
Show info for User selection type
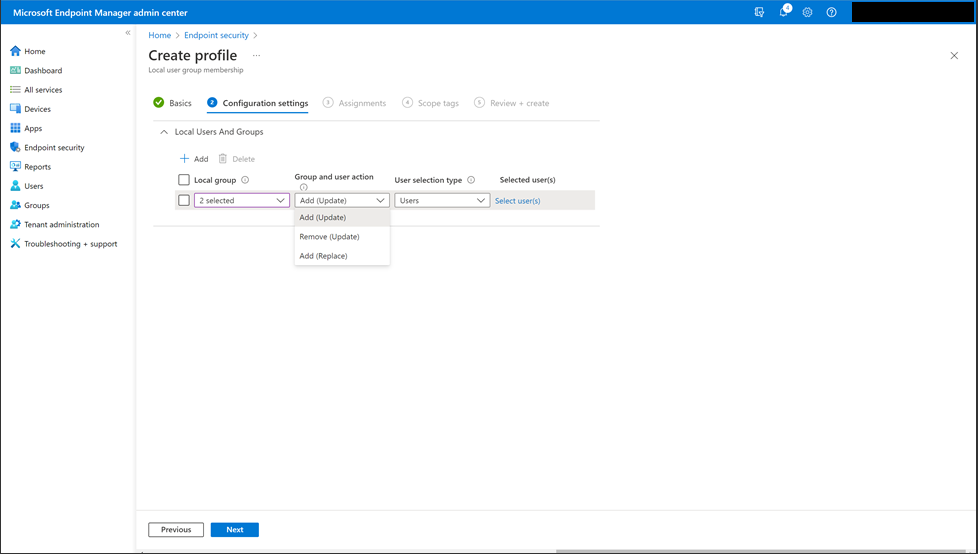(472, 180)
